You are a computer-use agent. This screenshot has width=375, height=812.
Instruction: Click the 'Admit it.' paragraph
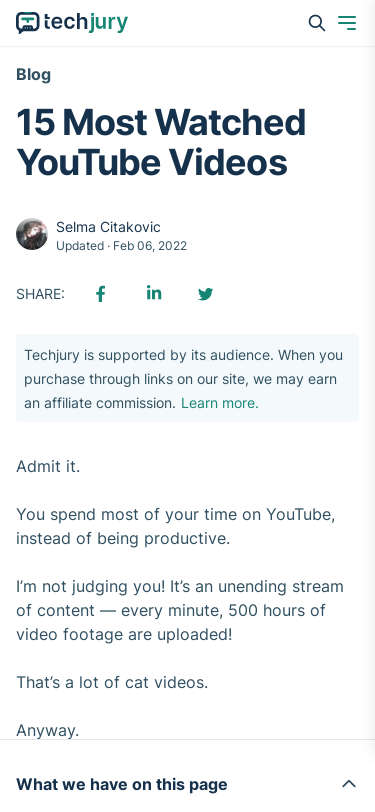[x=48, y=467]
